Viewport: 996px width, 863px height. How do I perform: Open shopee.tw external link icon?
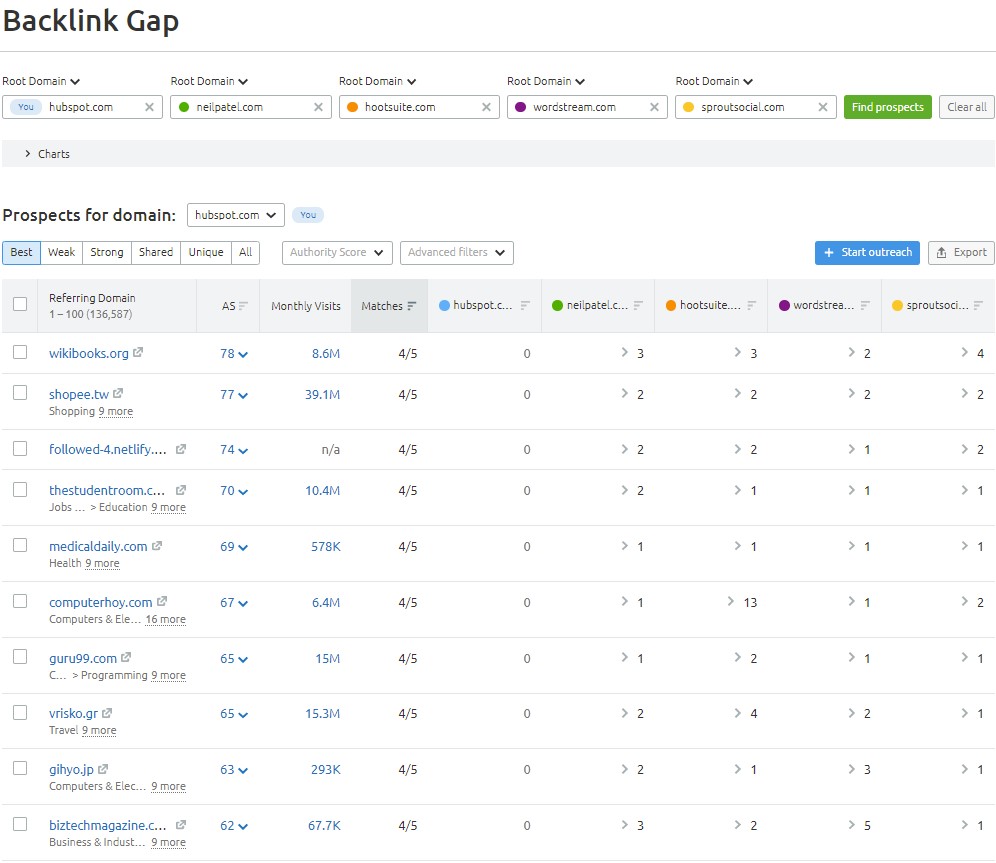[x=118, y=393]
